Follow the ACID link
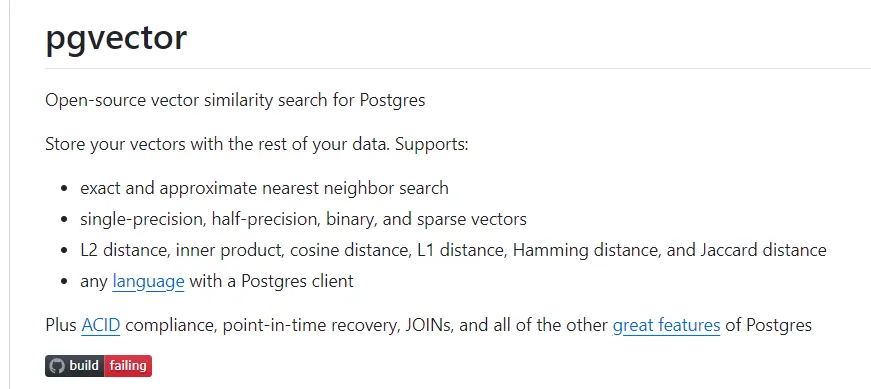 point(101,325)
